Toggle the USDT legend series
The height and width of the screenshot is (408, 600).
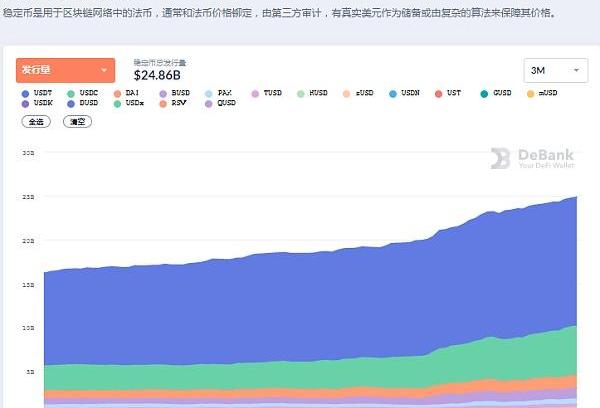point(37,93)
